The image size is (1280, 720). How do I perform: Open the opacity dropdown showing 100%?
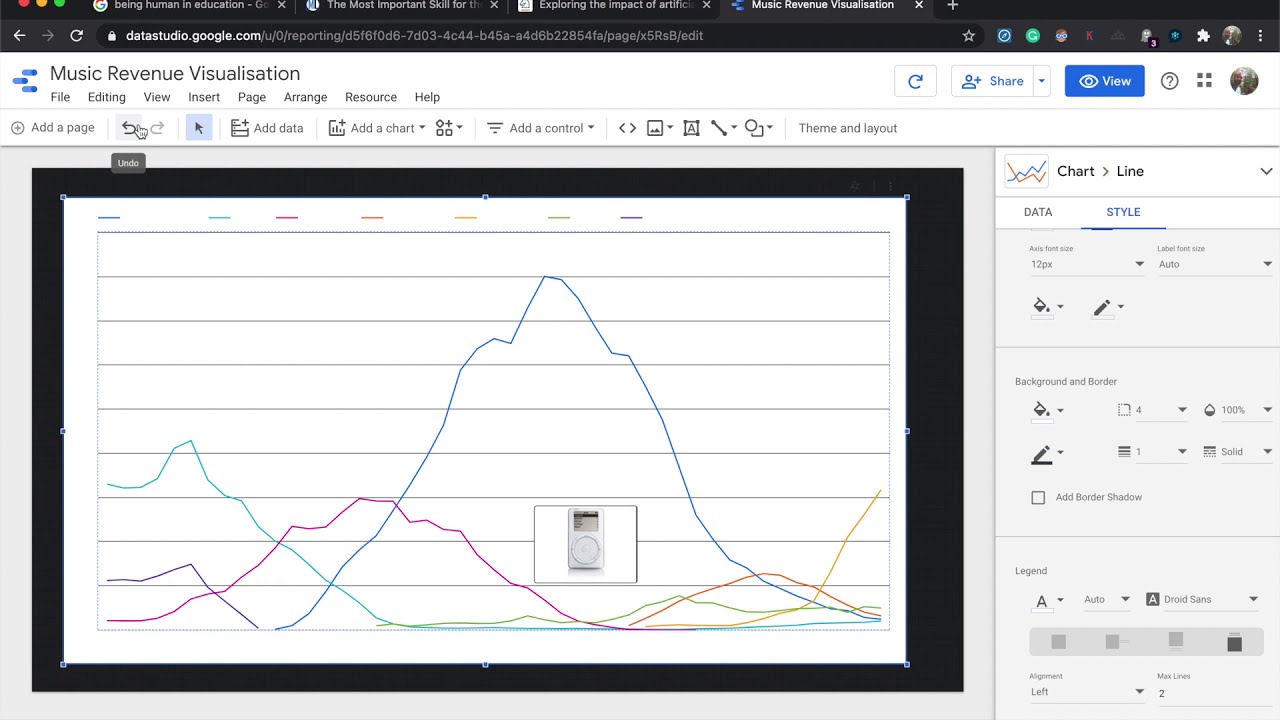click(x=1238, y=410)
